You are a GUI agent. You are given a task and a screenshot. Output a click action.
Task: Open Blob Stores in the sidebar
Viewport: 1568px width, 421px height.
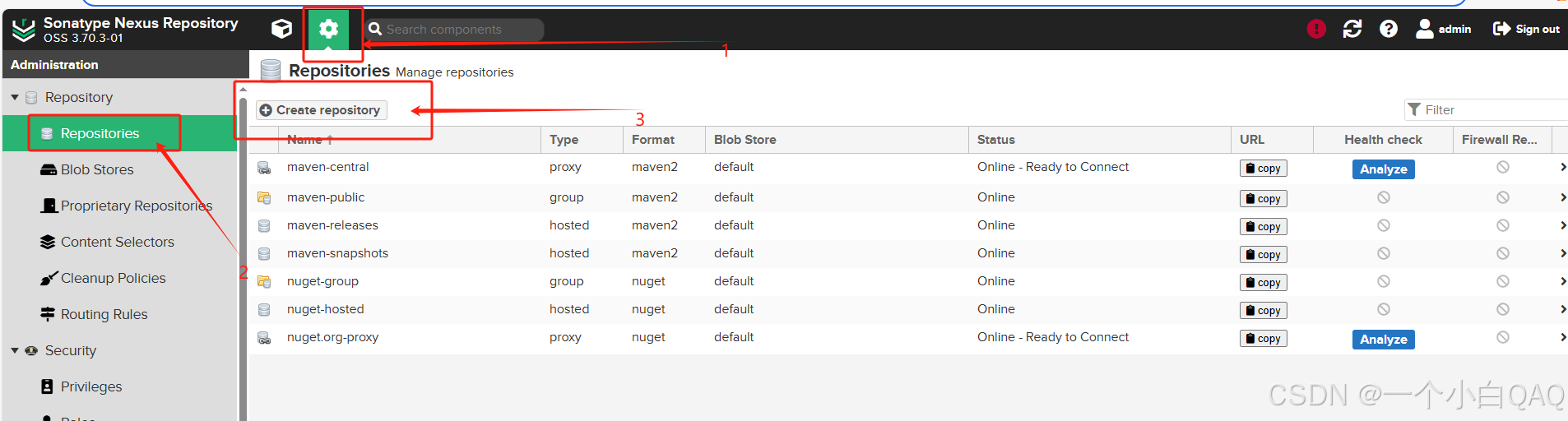(97, 169)
